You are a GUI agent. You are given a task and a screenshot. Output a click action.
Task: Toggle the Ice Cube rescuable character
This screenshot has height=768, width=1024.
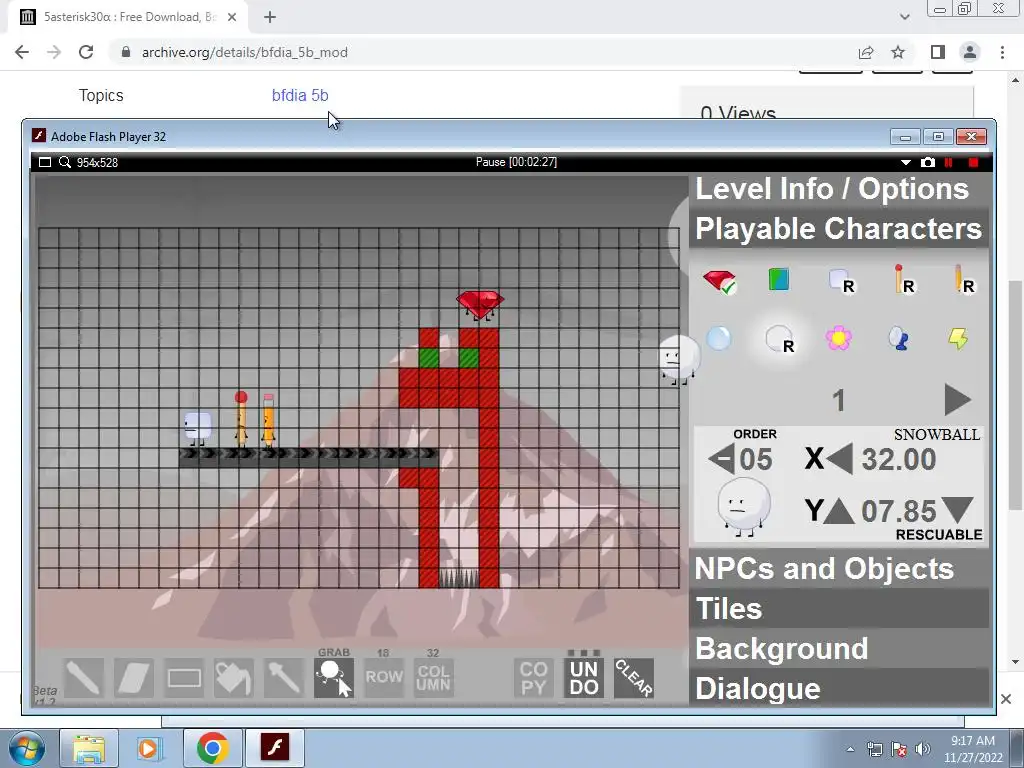842,281
